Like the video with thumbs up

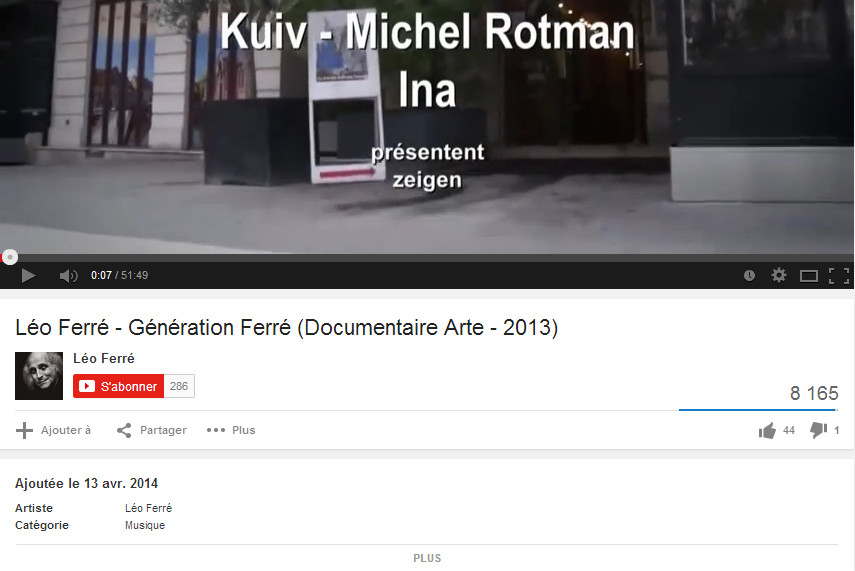(x=767, y=430)
